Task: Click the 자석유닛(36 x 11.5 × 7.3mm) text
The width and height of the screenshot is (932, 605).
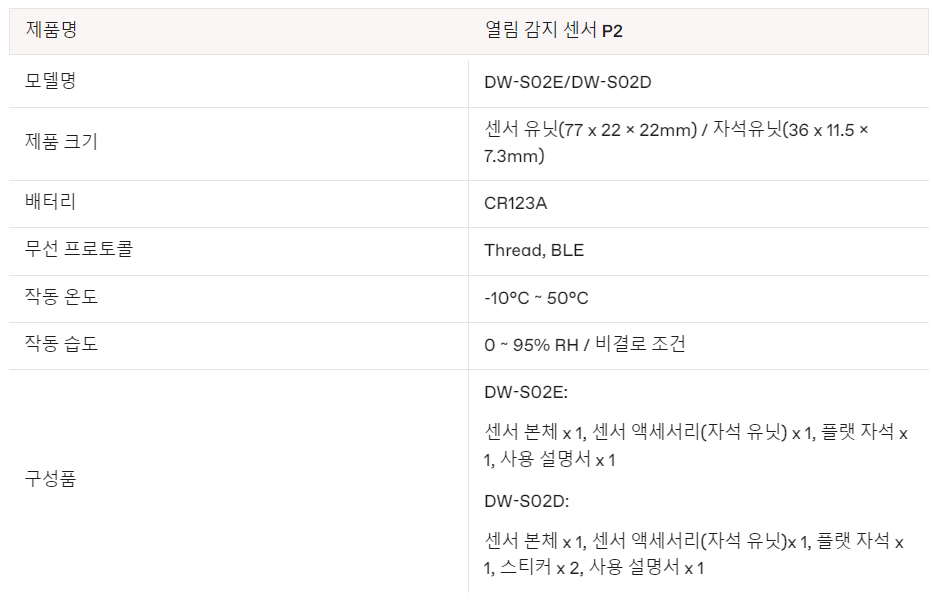Action: [790, 130]
